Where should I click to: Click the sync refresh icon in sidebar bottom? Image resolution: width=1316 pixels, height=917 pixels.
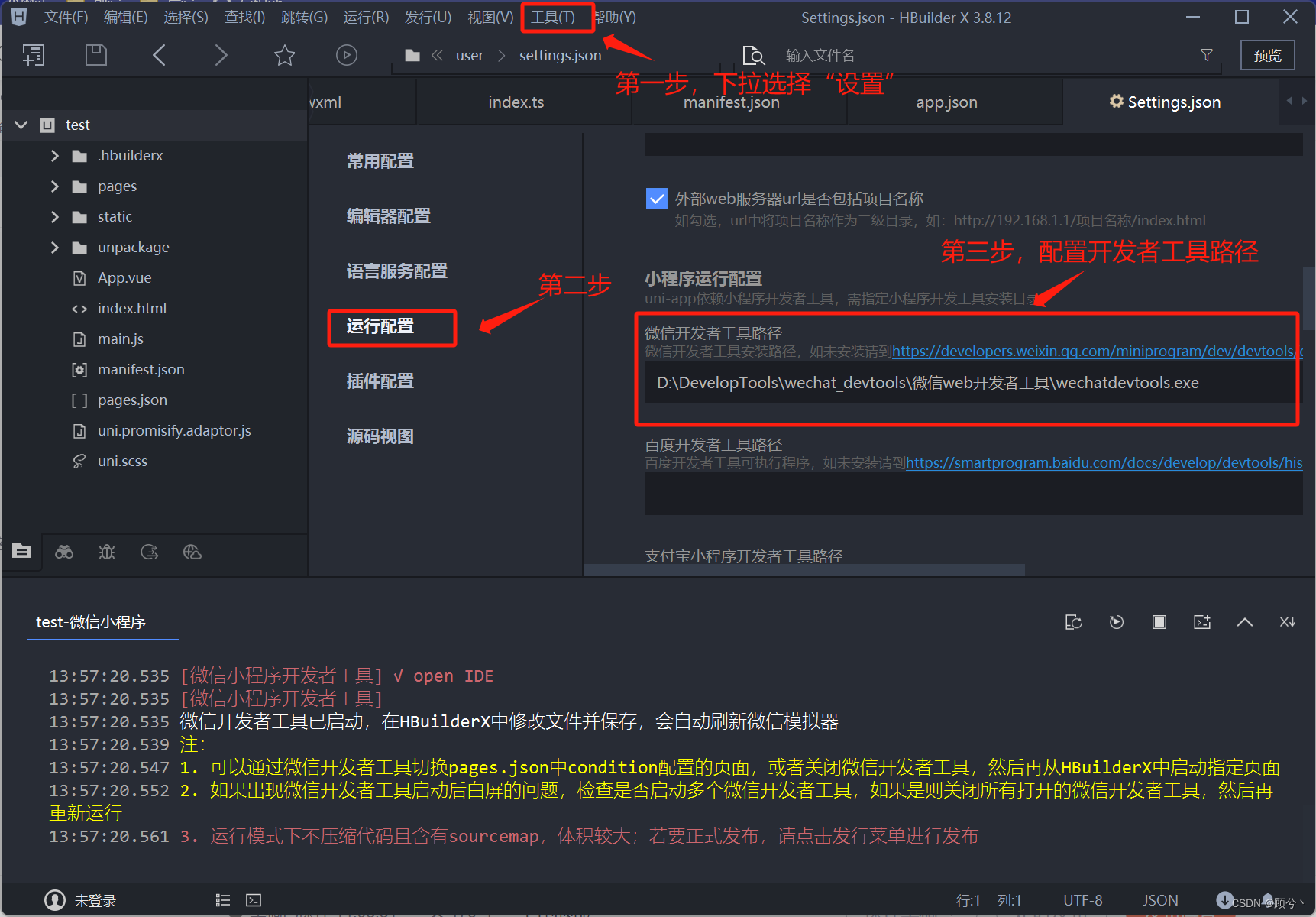tap(150, 552)
